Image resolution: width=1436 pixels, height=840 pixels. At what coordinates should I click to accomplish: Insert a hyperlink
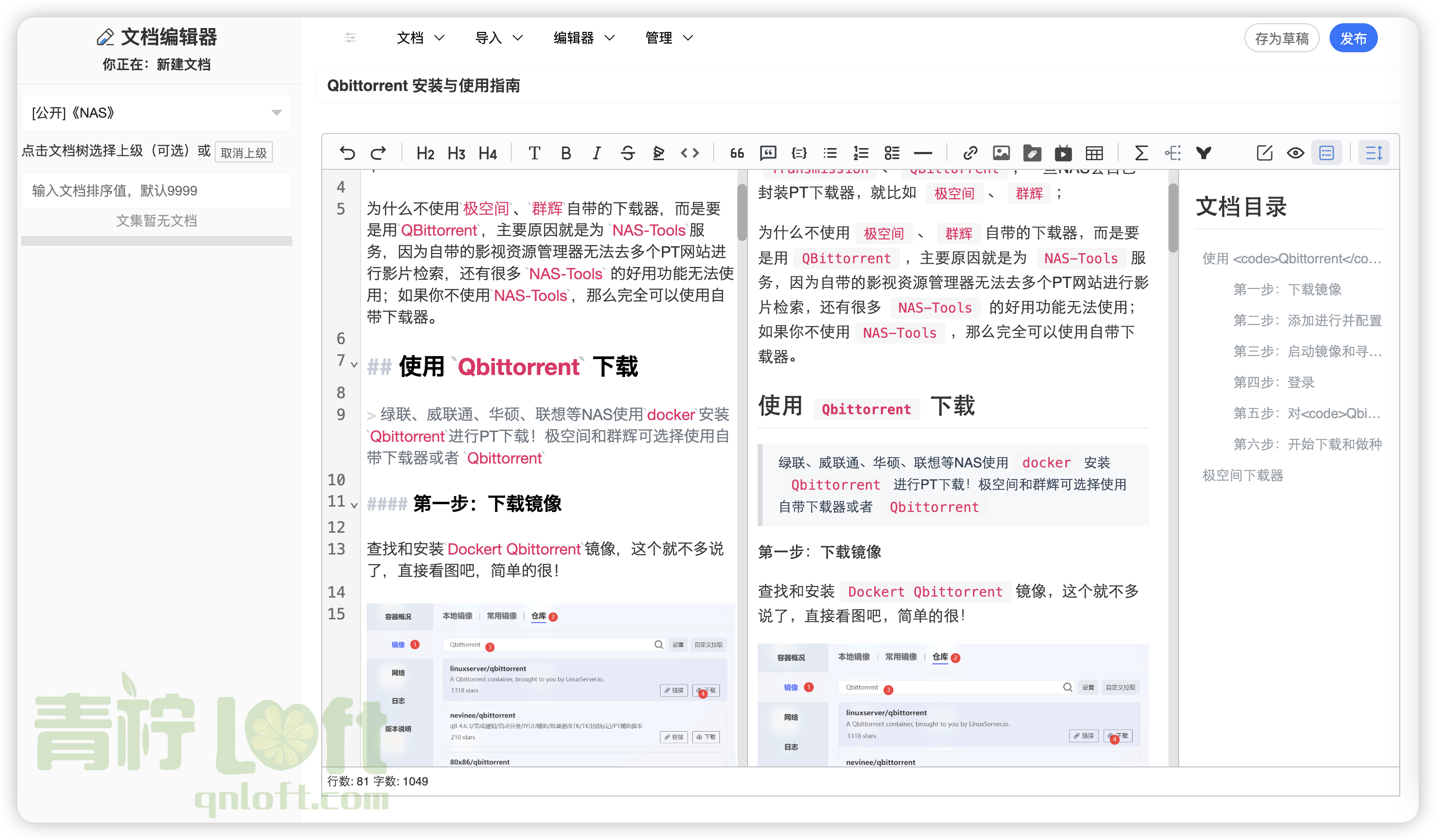coord(970,153)
